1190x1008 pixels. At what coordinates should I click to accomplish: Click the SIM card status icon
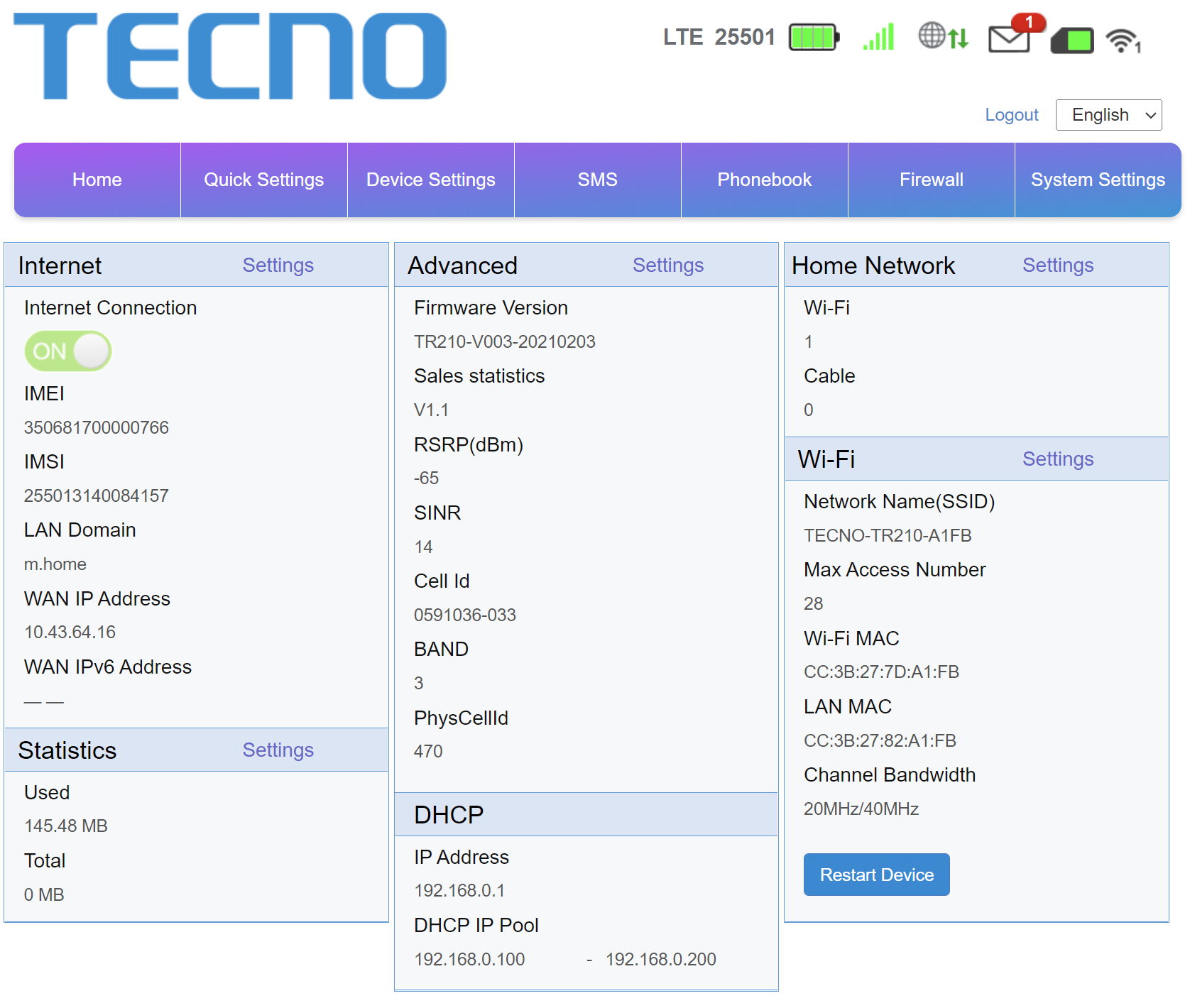[x=1072, y=40]
